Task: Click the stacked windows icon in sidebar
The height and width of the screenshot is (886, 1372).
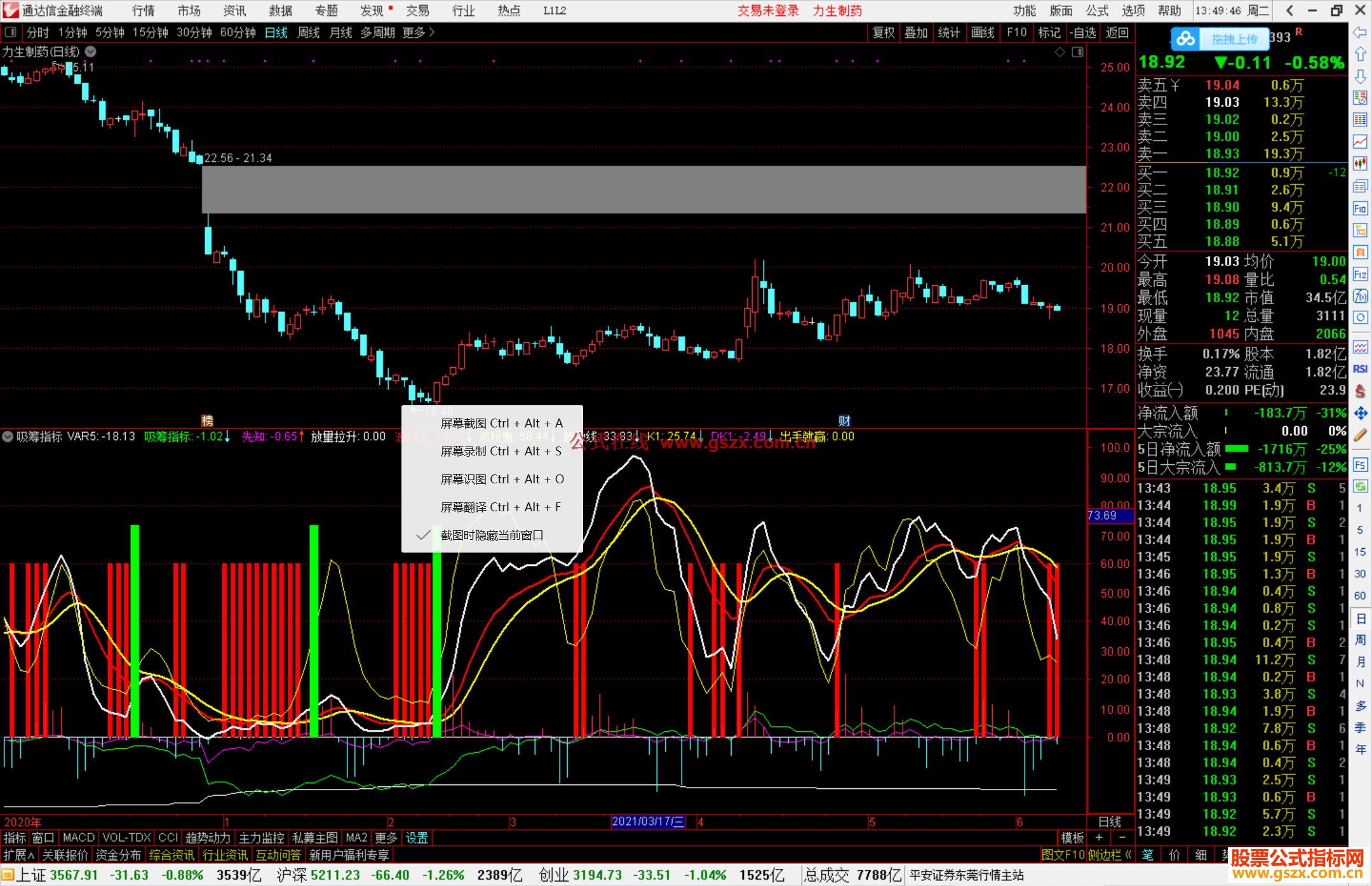Action: point(1360,186)
